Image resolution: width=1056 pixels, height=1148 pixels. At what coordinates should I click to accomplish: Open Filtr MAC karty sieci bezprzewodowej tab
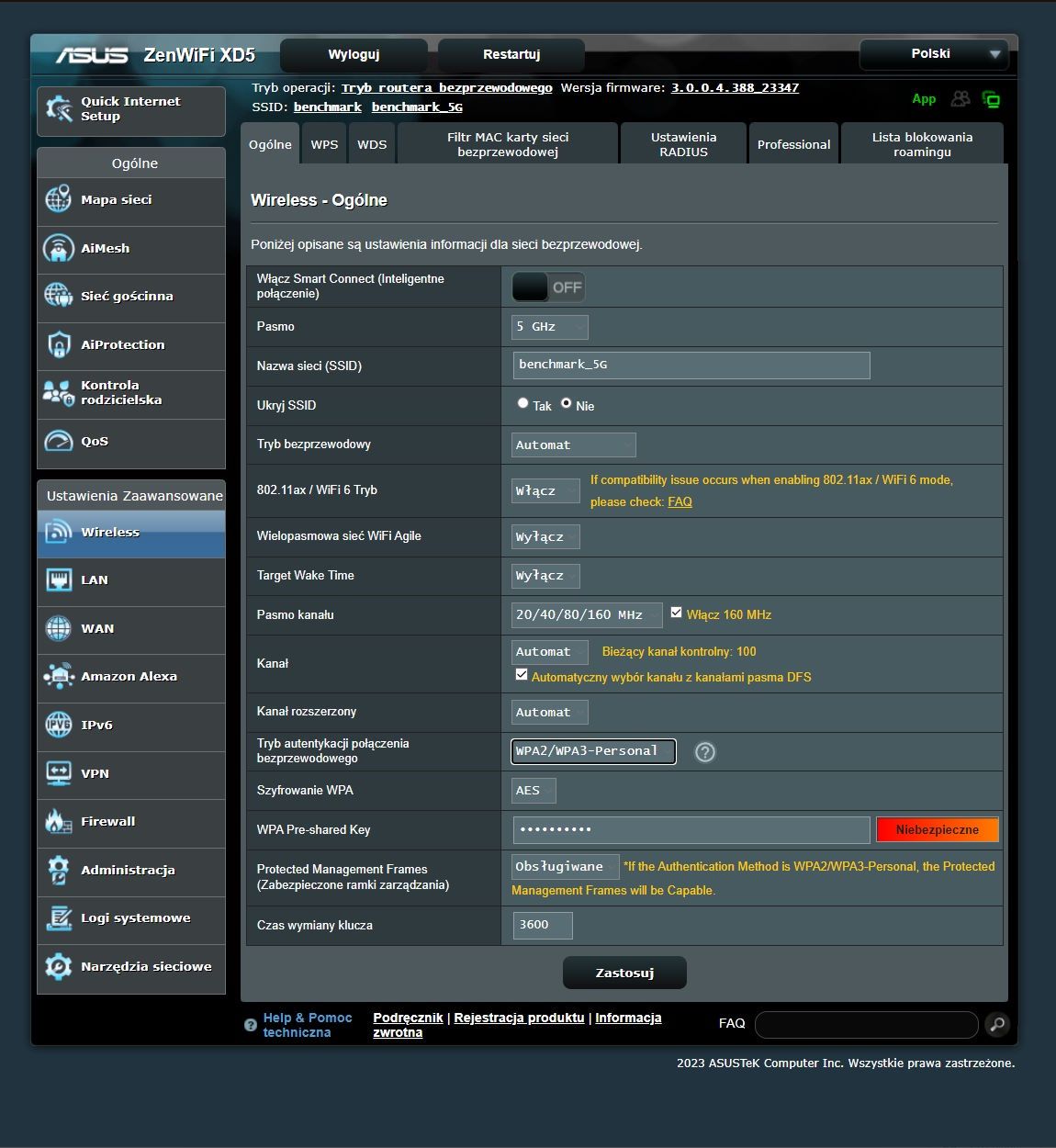coord(508,145)
